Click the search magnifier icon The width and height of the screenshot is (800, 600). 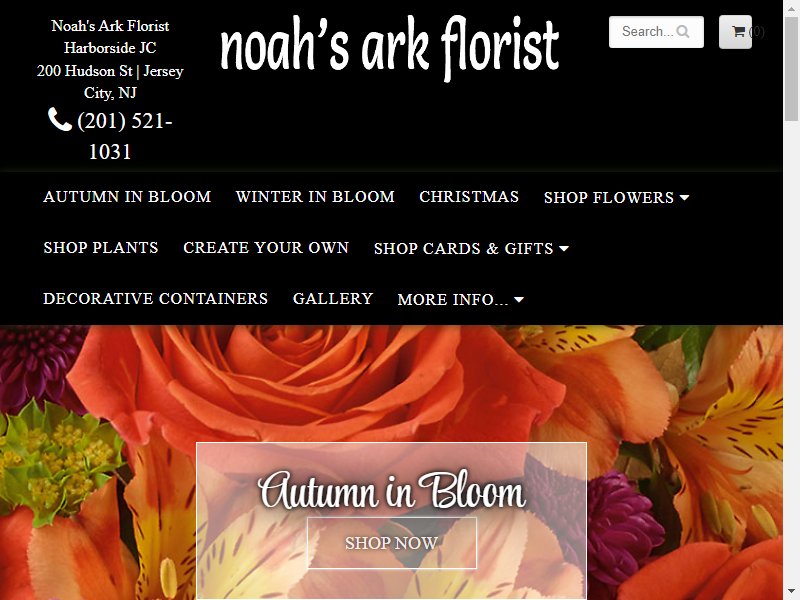682,32
